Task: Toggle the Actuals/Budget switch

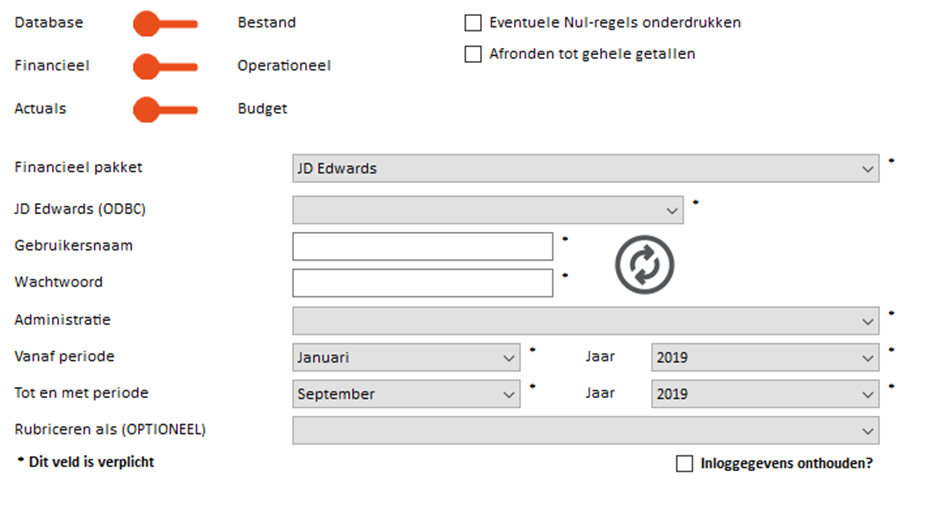Action: pos(166,110)
